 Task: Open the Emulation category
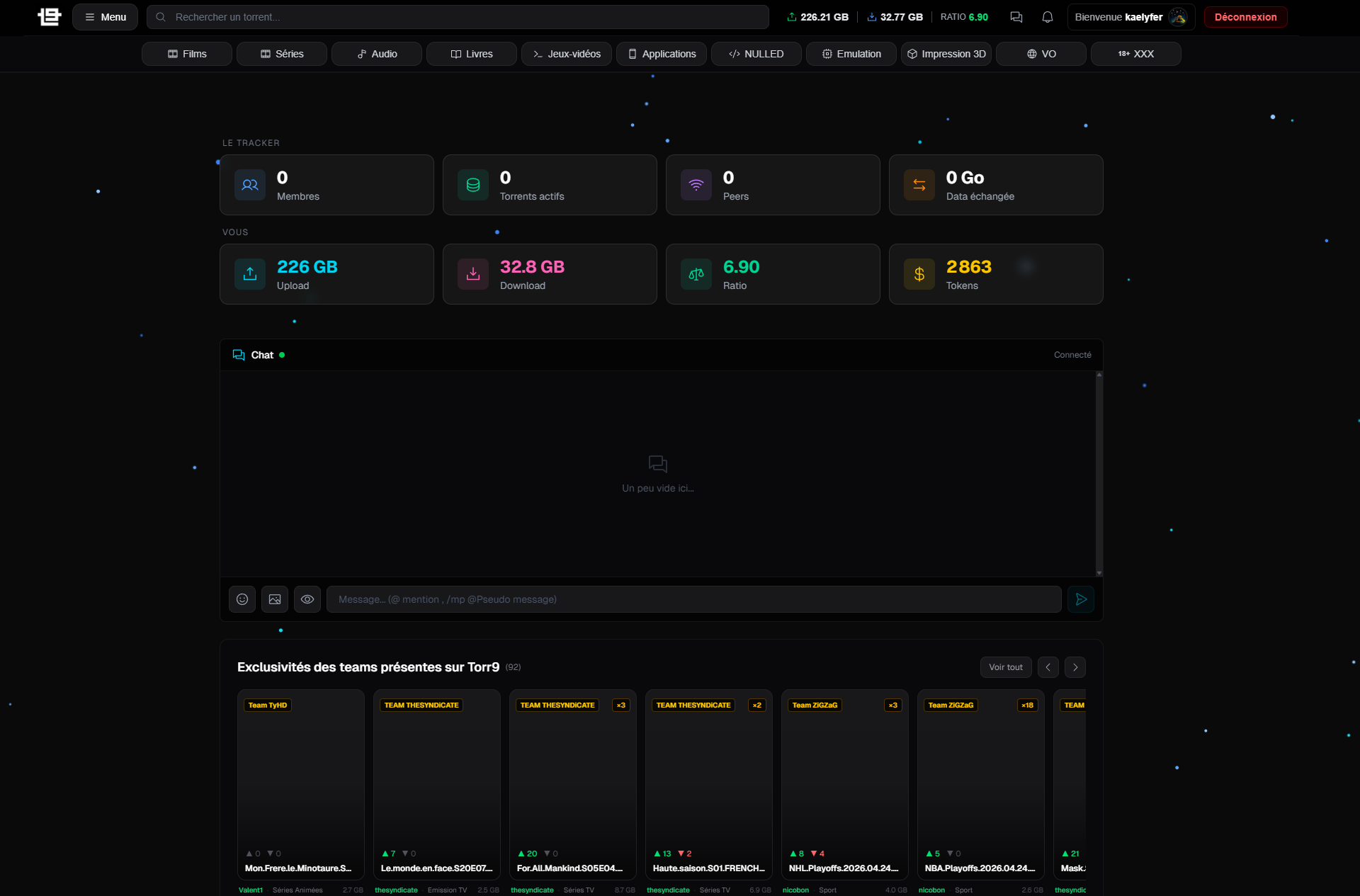point(851,54)
